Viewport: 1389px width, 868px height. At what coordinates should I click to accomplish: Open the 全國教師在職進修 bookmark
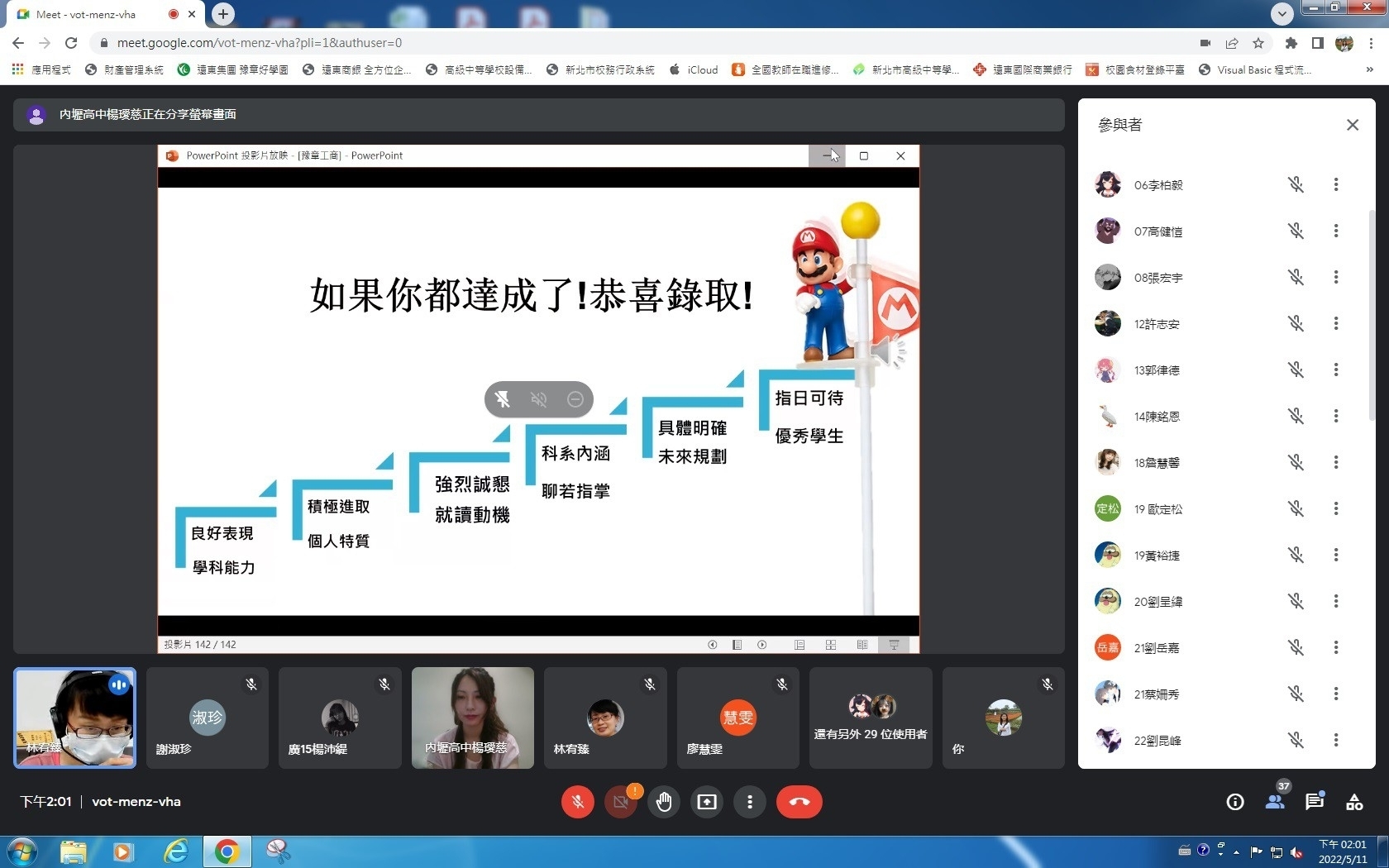point(785,69)
